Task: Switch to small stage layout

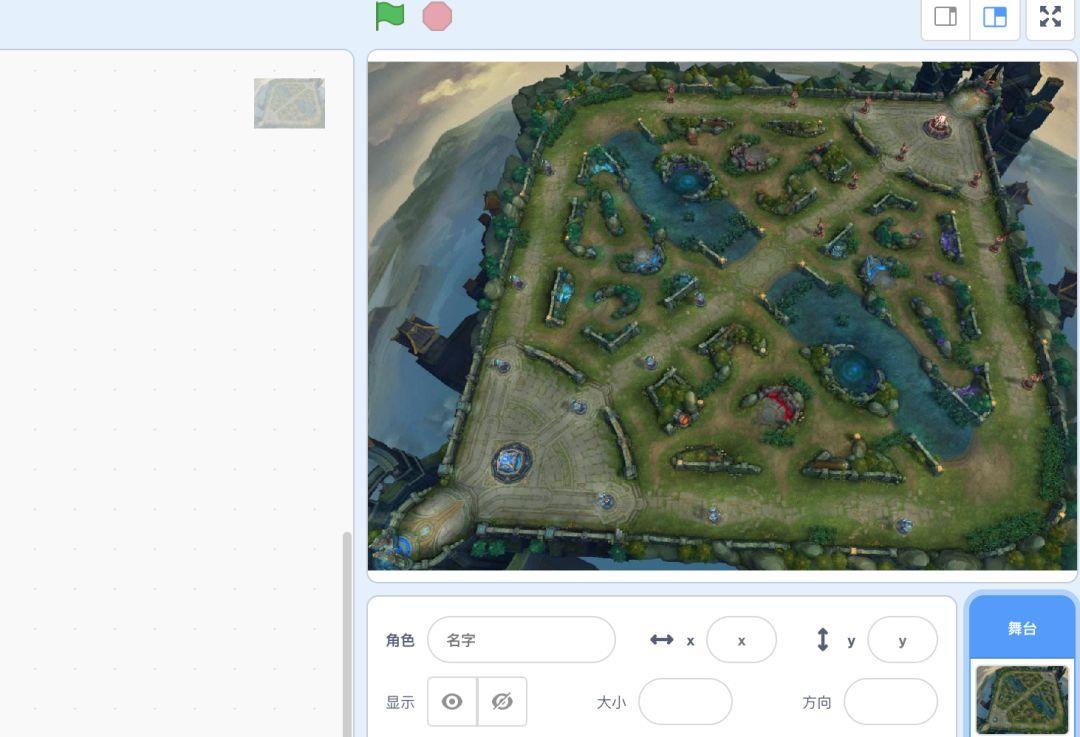Action: tap(946, 17)
